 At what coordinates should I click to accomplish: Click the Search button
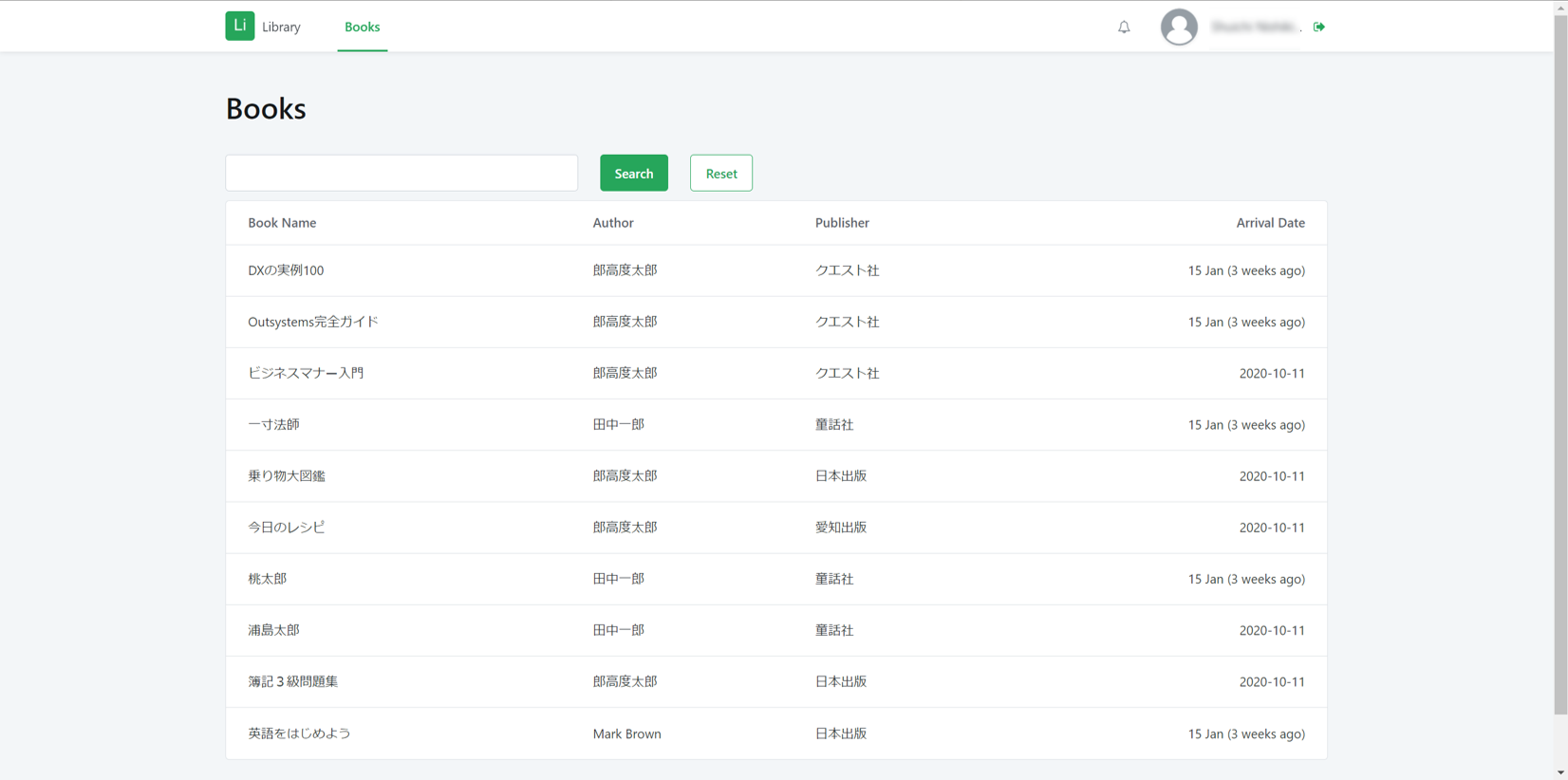click(634, 173)
